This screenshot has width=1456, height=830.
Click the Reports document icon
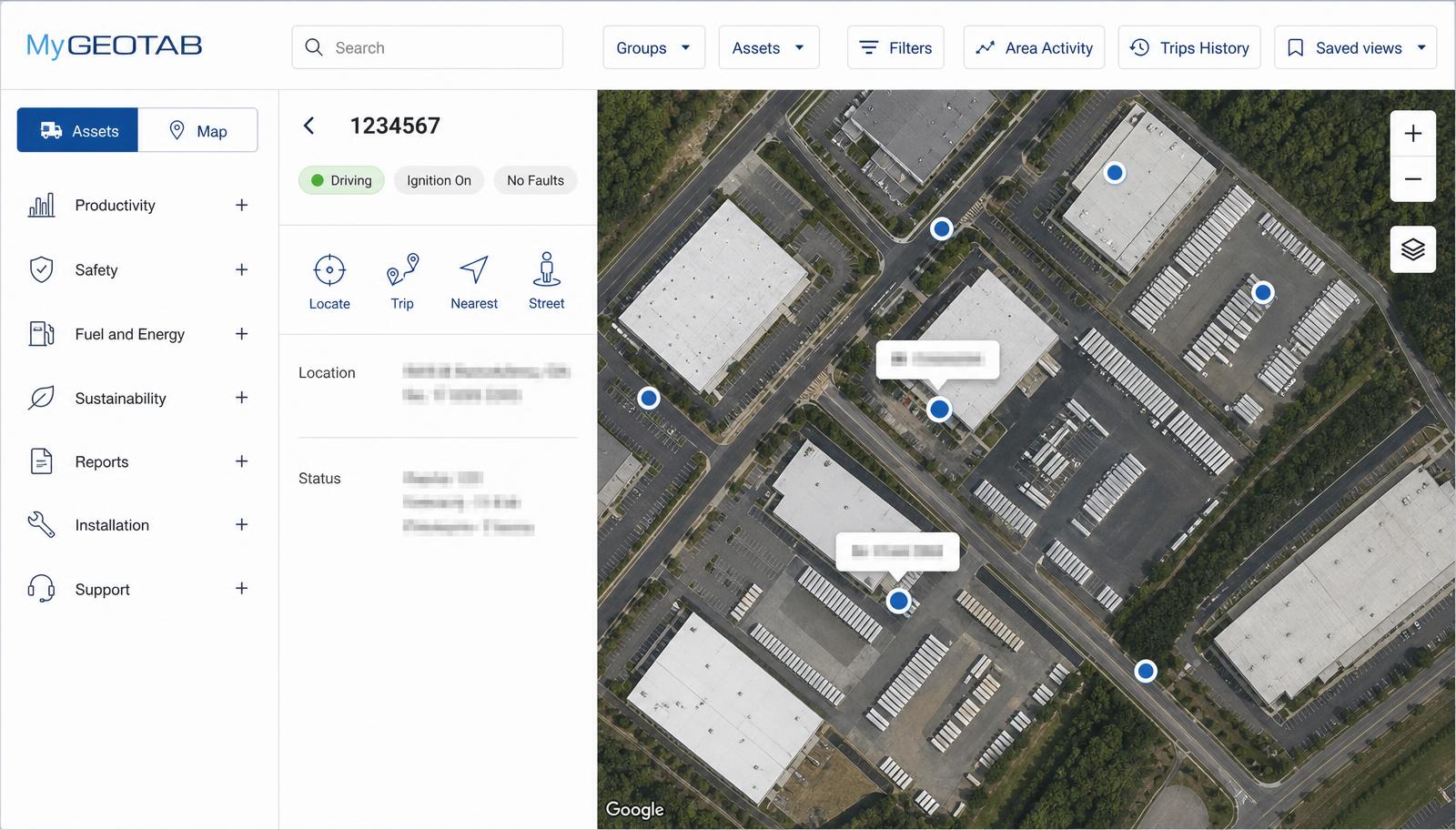[x=41, y=461]
